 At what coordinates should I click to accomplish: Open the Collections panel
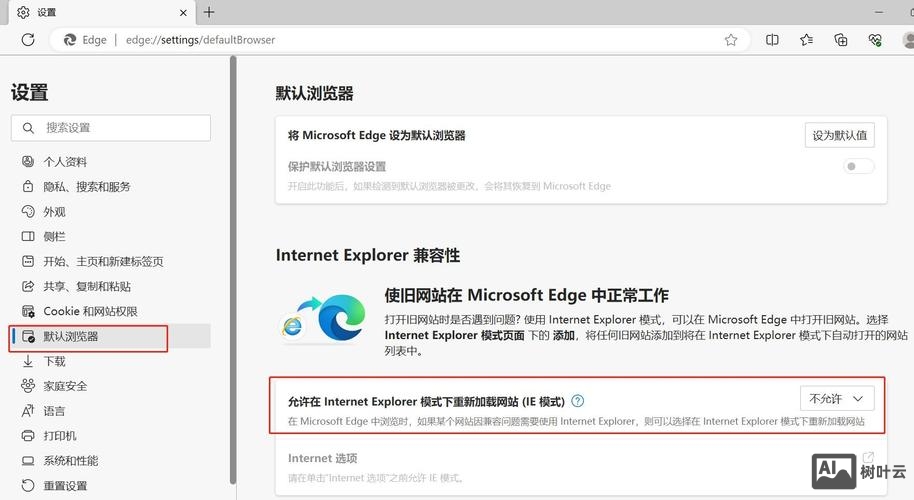(x=841, y=40)
